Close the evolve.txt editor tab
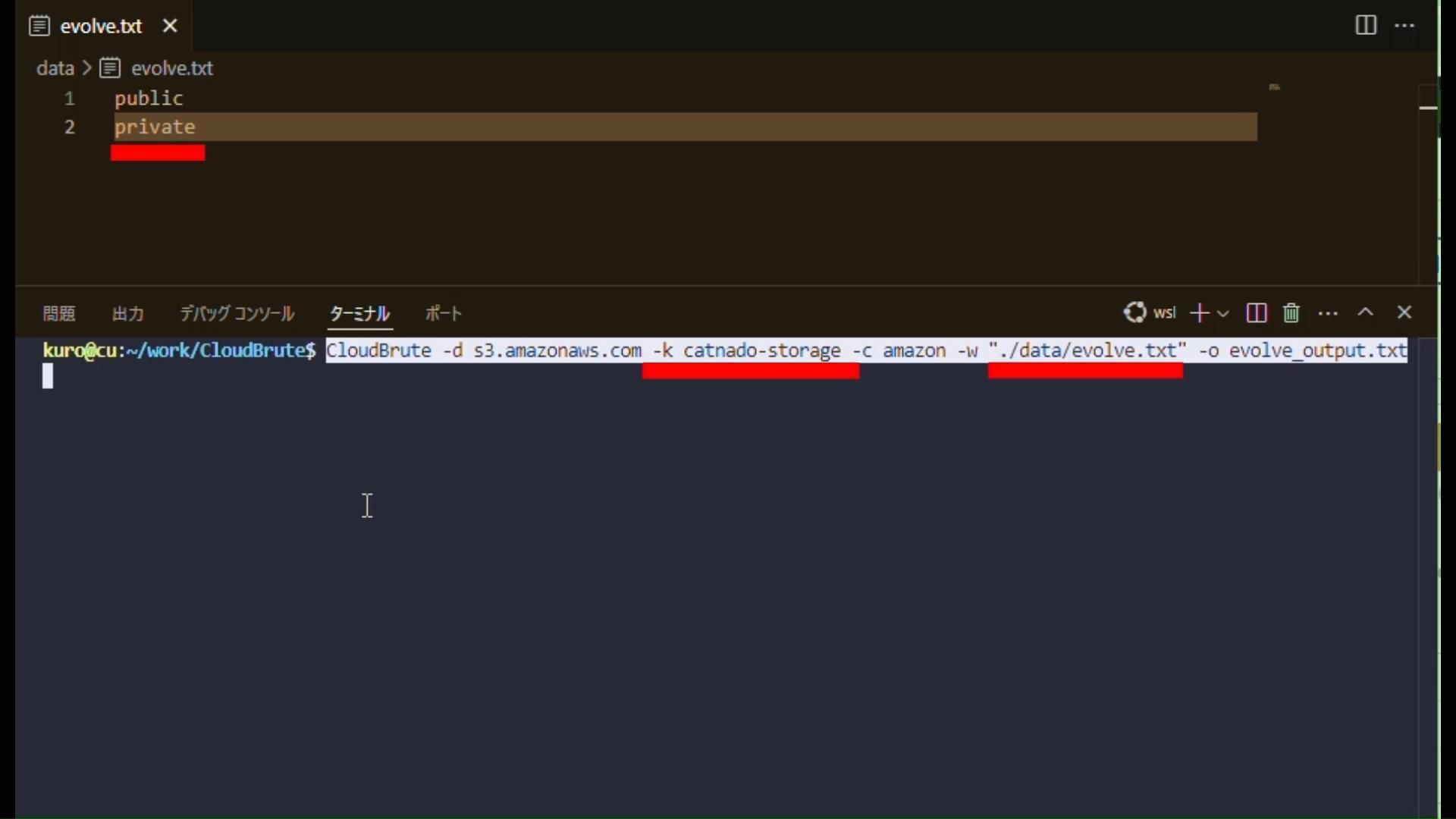The image size is (1456, 819). (170, 26)
